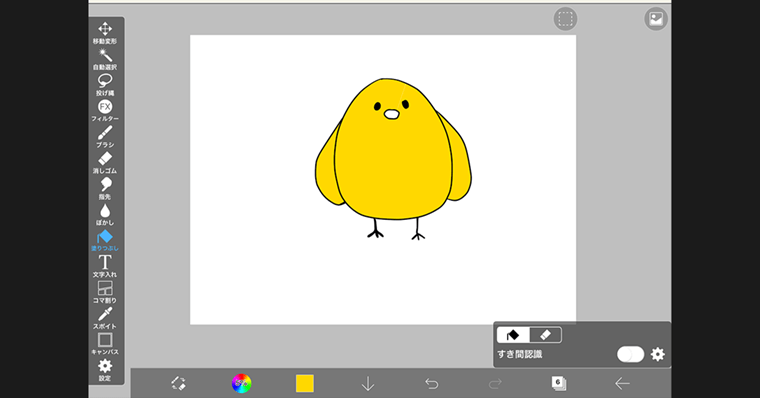The image size is (760, 398).
Task: Select the 消しゴム eraser tool
Action: [x=105, y=162]
